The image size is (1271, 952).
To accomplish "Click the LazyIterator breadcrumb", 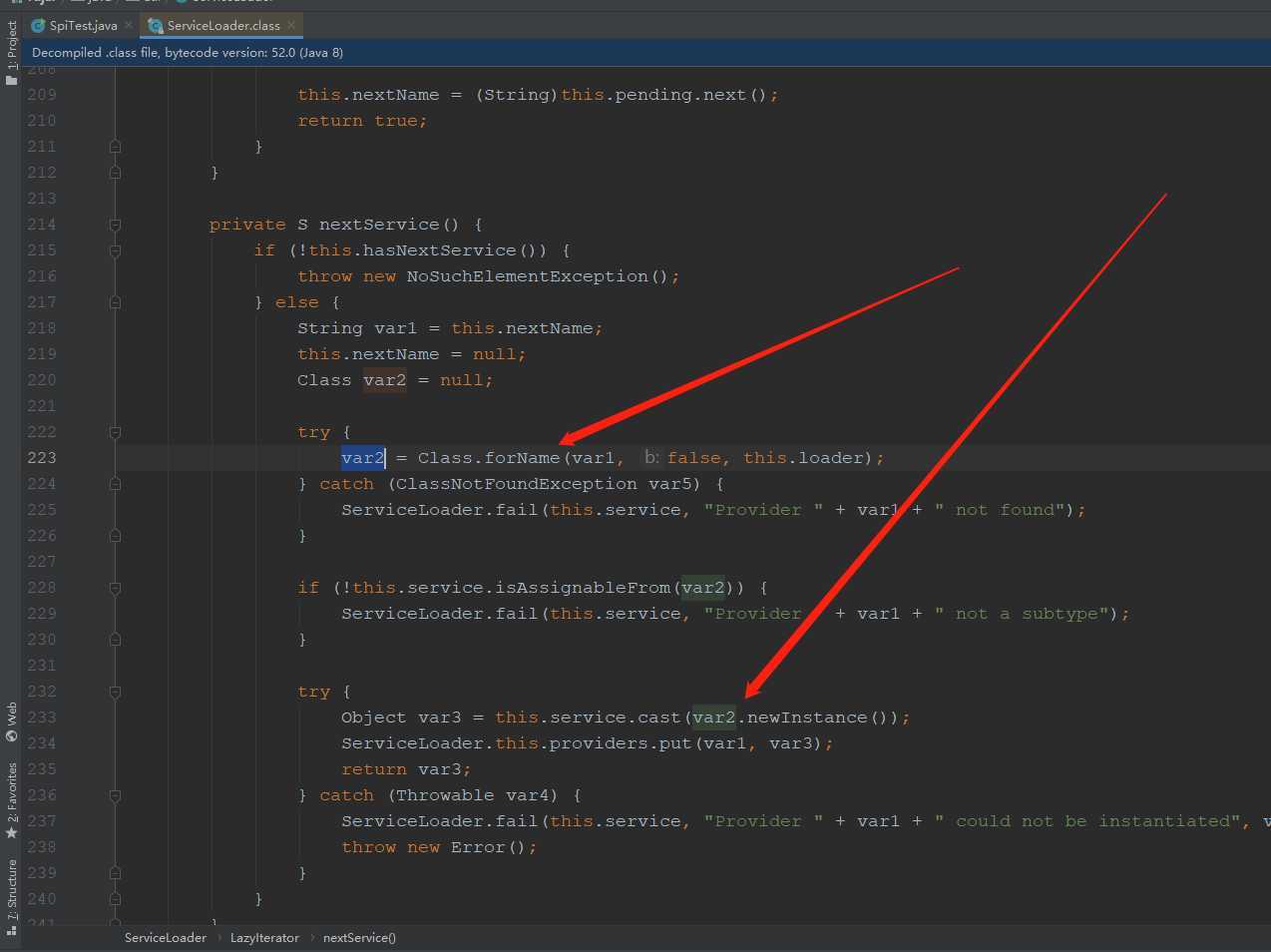I will [x=264, y=938].
